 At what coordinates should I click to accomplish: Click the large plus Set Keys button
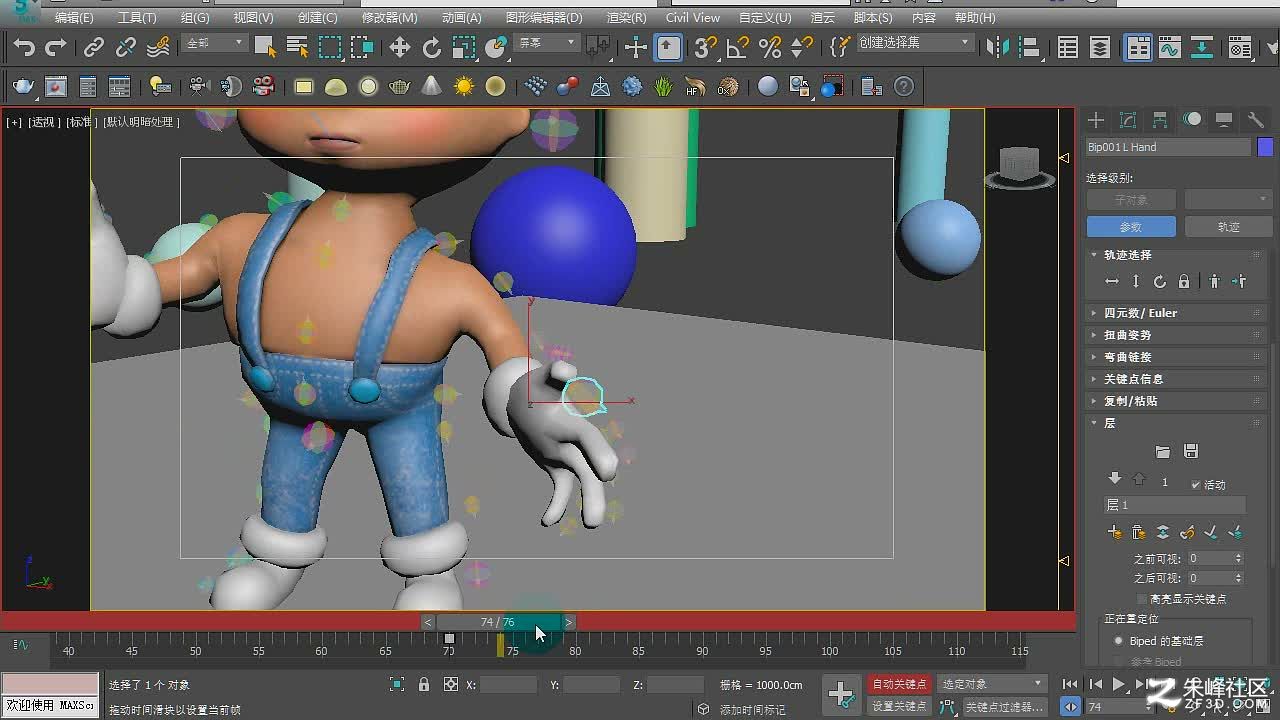(841, 694)
